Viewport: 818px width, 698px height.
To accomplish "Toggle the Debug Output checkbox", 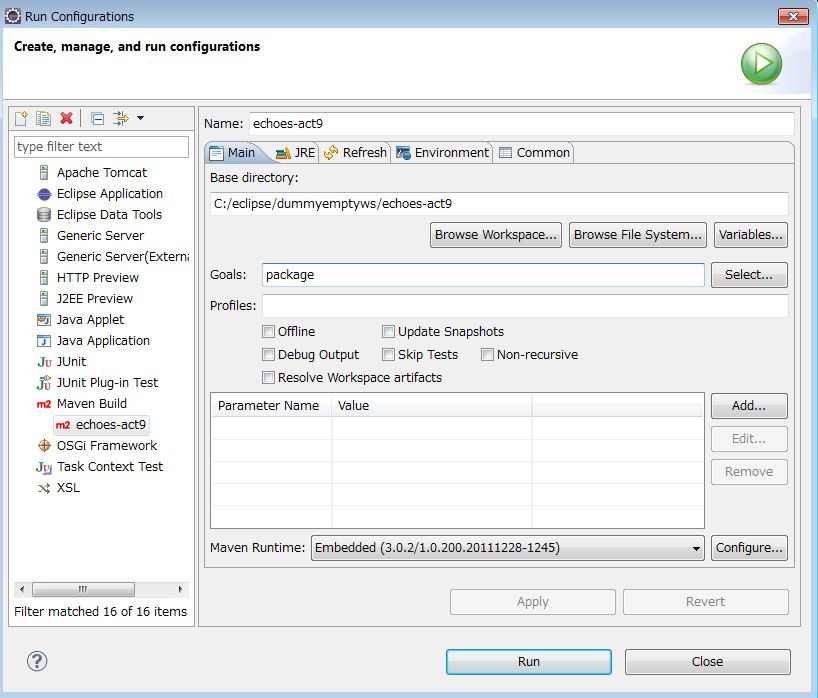I will point(268,355).
